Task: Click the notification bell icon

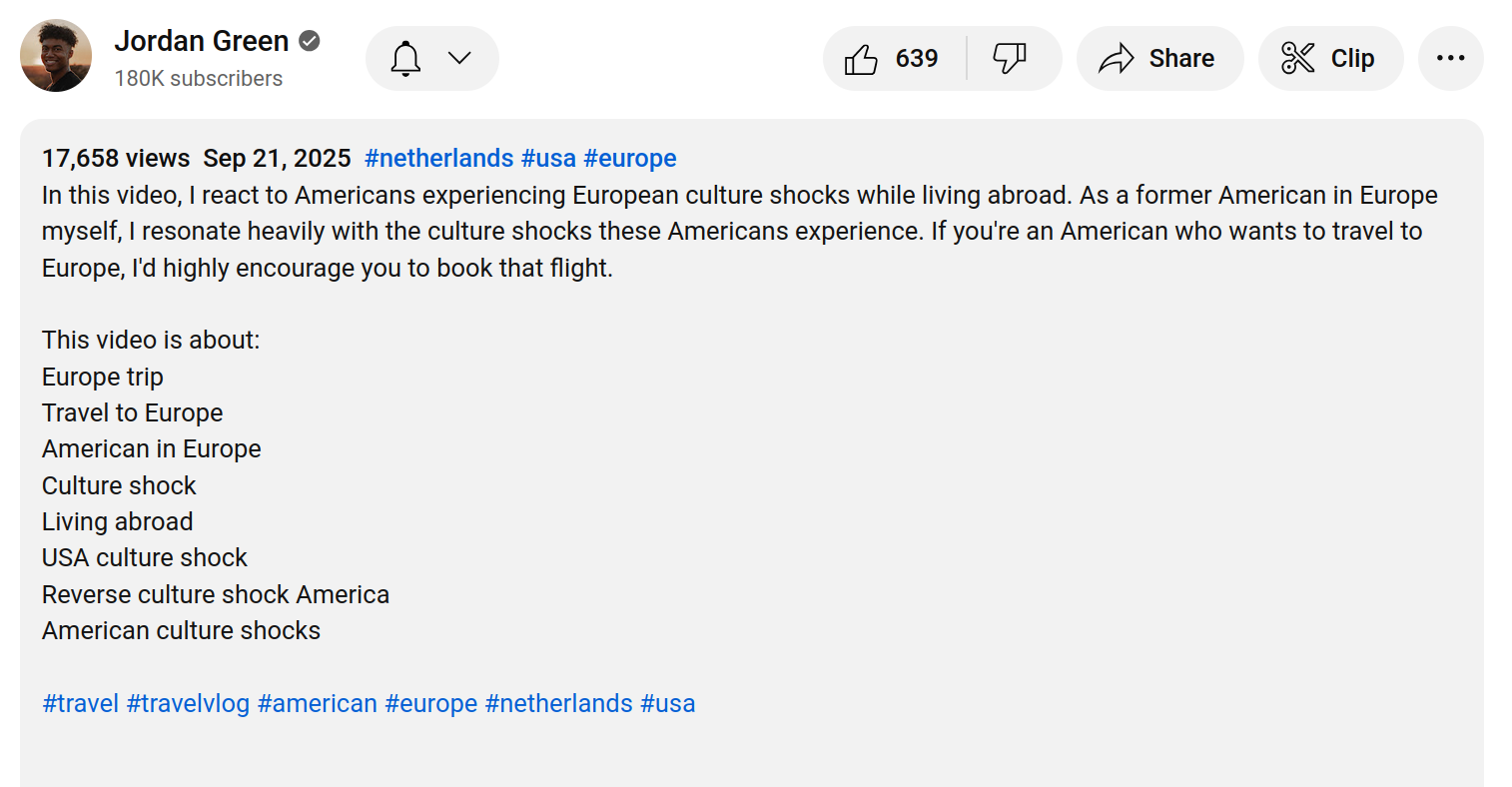Action: pos(405,59)
